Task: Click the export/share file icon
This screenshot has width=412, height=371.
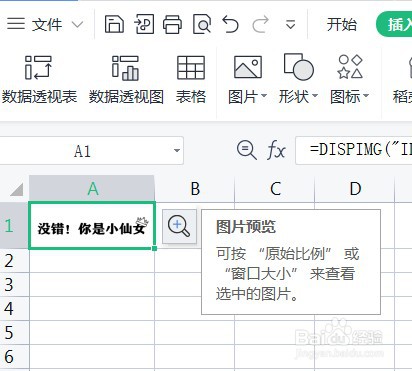Action: click(x=144, y=24)
